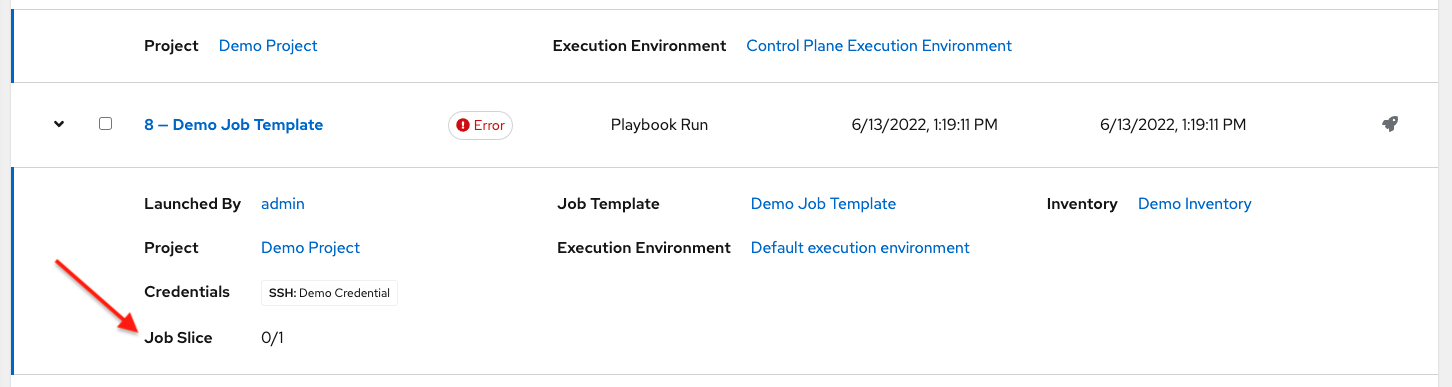Open Demo Job Template under Job Template field
This screenshot has height=387, width=1452.
click(823, 203)
